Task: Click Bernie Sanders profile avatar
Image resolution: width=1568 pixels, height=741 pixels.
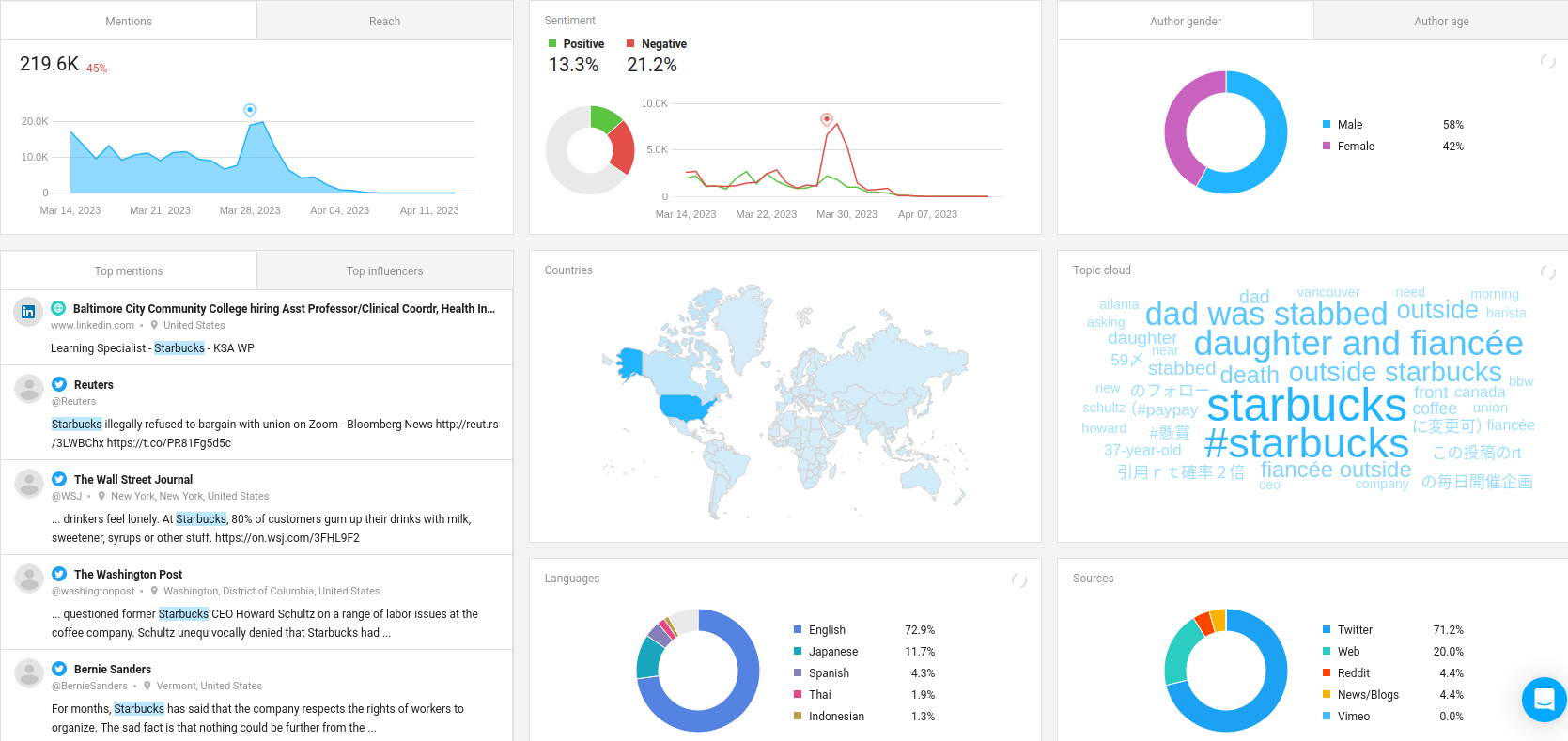Action: [x=29, y=672]
